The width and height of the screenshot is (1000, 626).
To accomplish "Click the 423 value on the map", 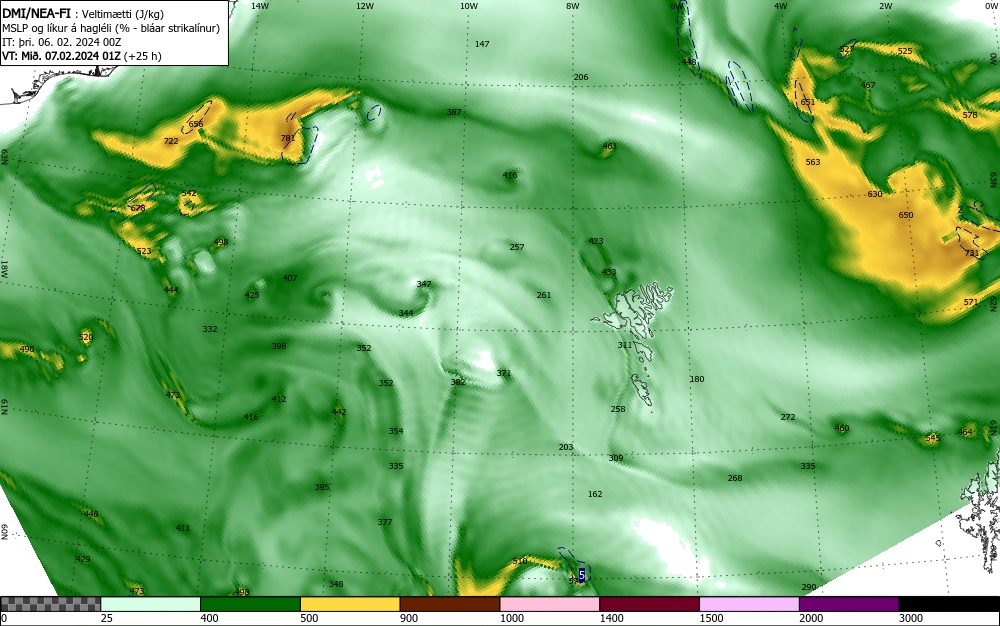I will point(596,241).
